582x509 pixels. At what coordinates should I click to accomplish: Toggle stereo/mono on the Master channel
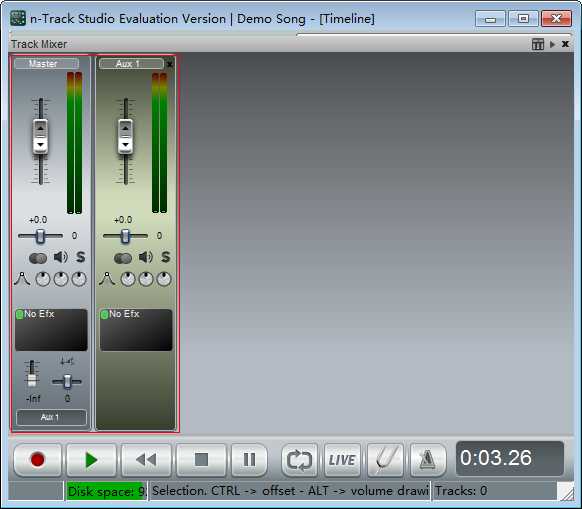click(x=38, y=258)
